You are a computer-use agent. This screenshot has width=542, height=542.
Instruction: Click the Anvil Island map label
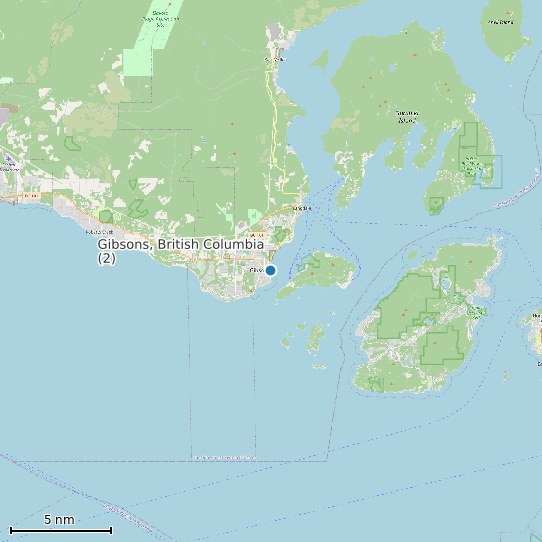pos(501,22)
